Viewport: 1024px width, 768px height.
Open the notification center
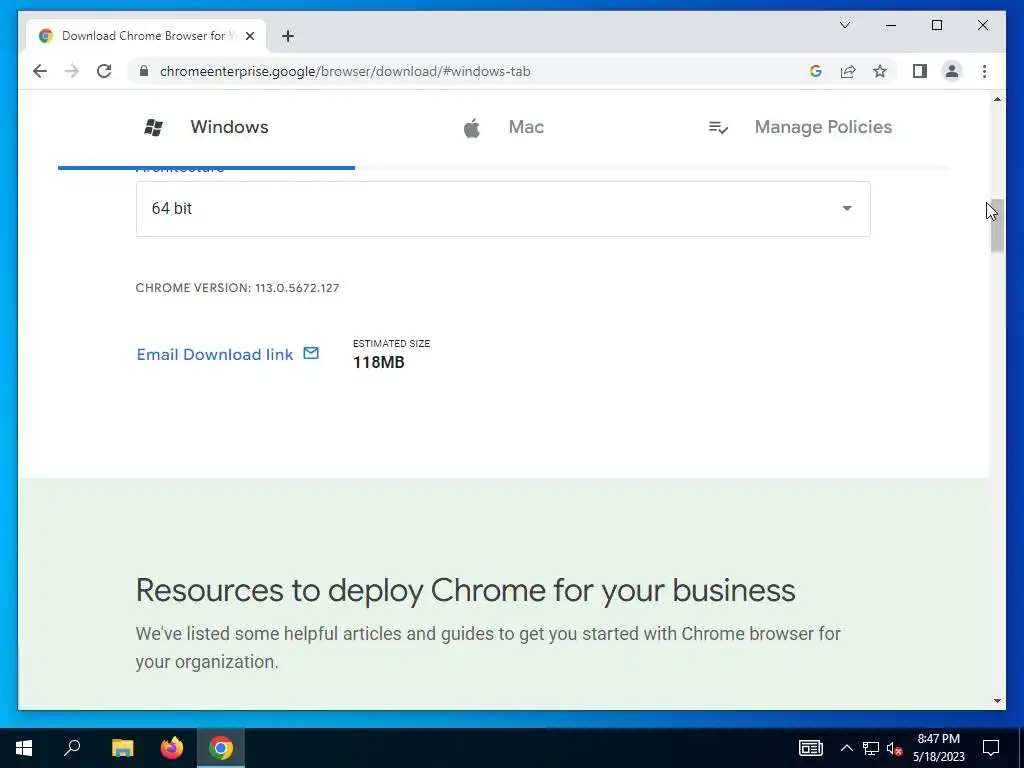[x=991, y=748]
